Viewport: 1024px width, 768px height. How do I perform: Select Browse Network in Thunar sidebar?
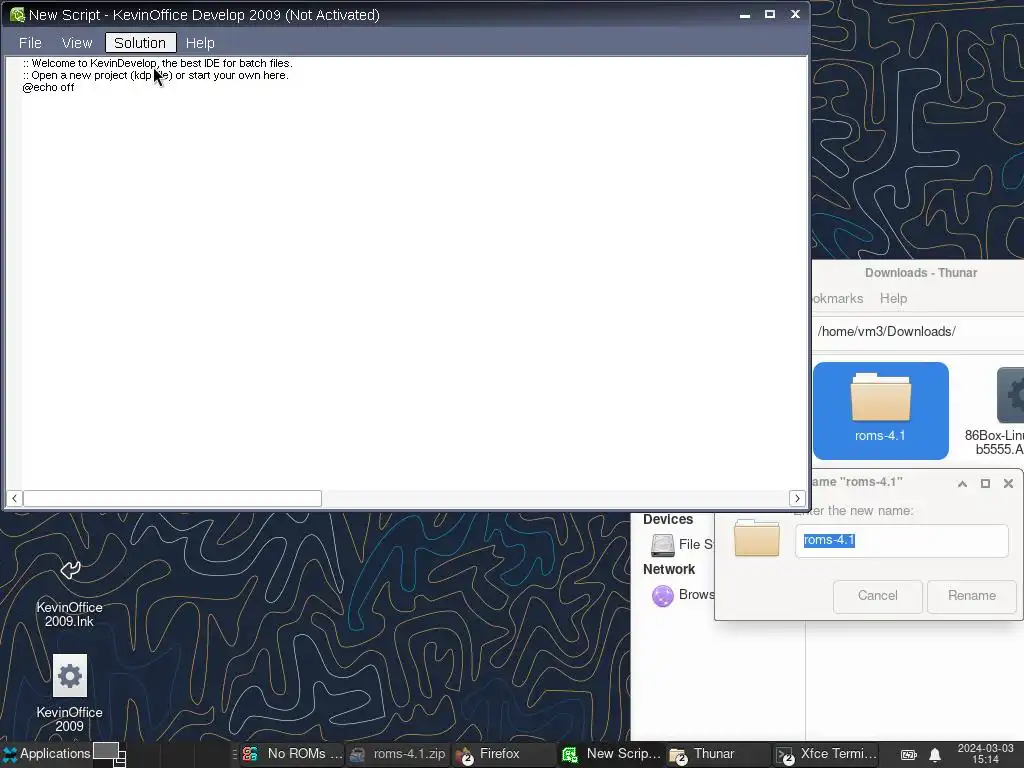[x=682, y=595]
